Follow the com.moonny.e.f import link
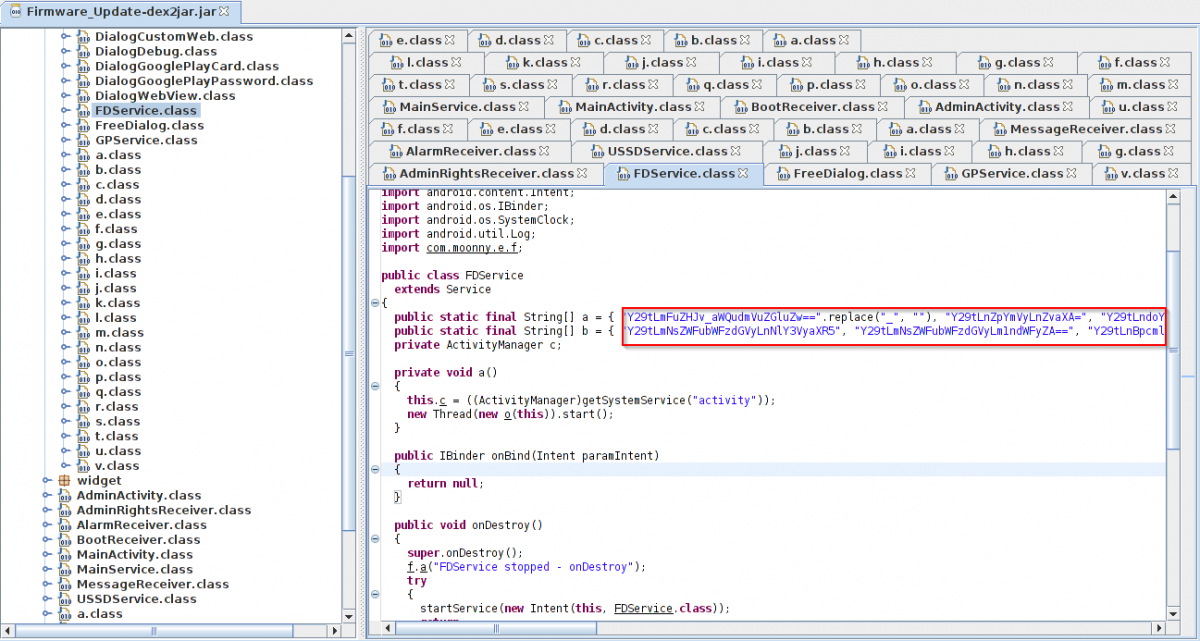The width and height of the screenshot is (1200, 641). click(x=472, y=248)
